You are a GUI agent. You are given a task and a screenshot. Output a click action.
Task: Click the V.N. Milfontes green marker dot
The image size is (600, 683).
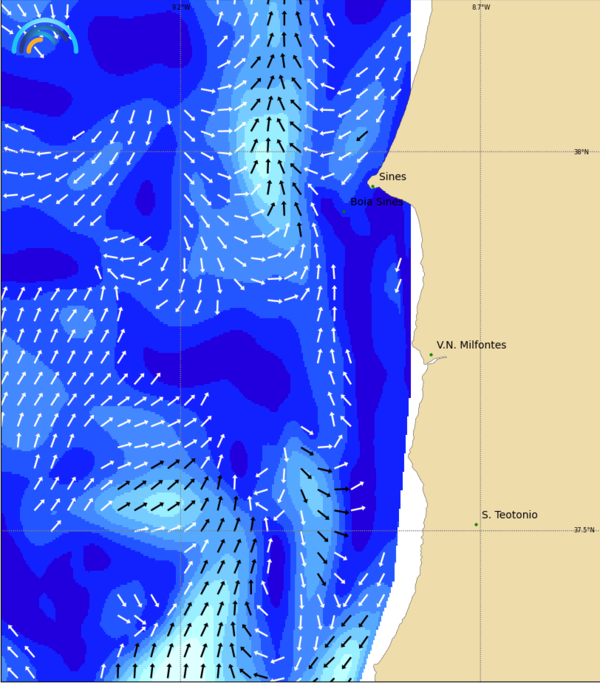[x=431, y=355]
